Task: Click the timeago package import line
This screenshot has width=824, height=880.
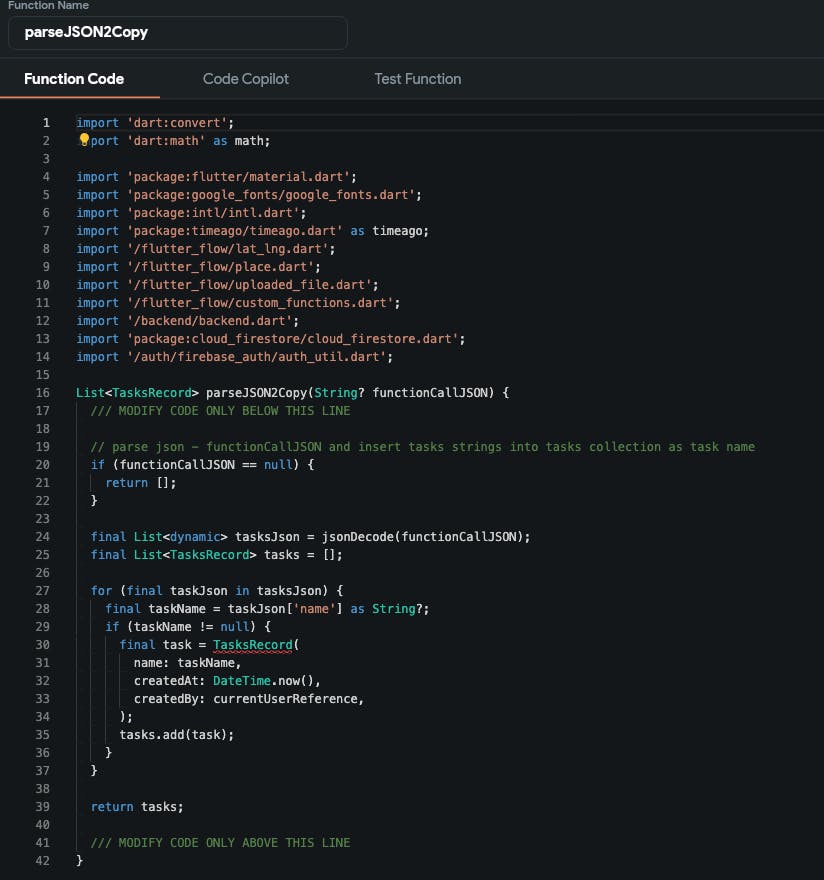Action: pyautogui.click(x=252, y=231)
